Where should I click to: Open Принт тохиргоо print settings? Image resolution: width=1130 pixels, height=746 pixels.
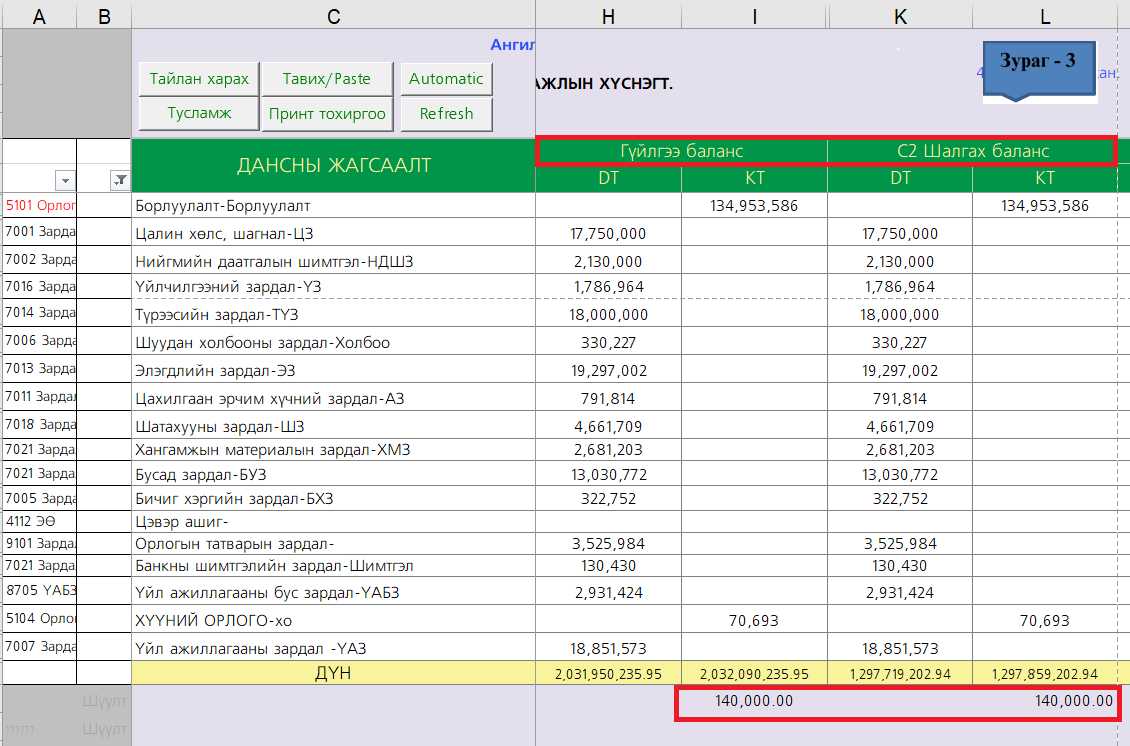click(x=327, y=113)
